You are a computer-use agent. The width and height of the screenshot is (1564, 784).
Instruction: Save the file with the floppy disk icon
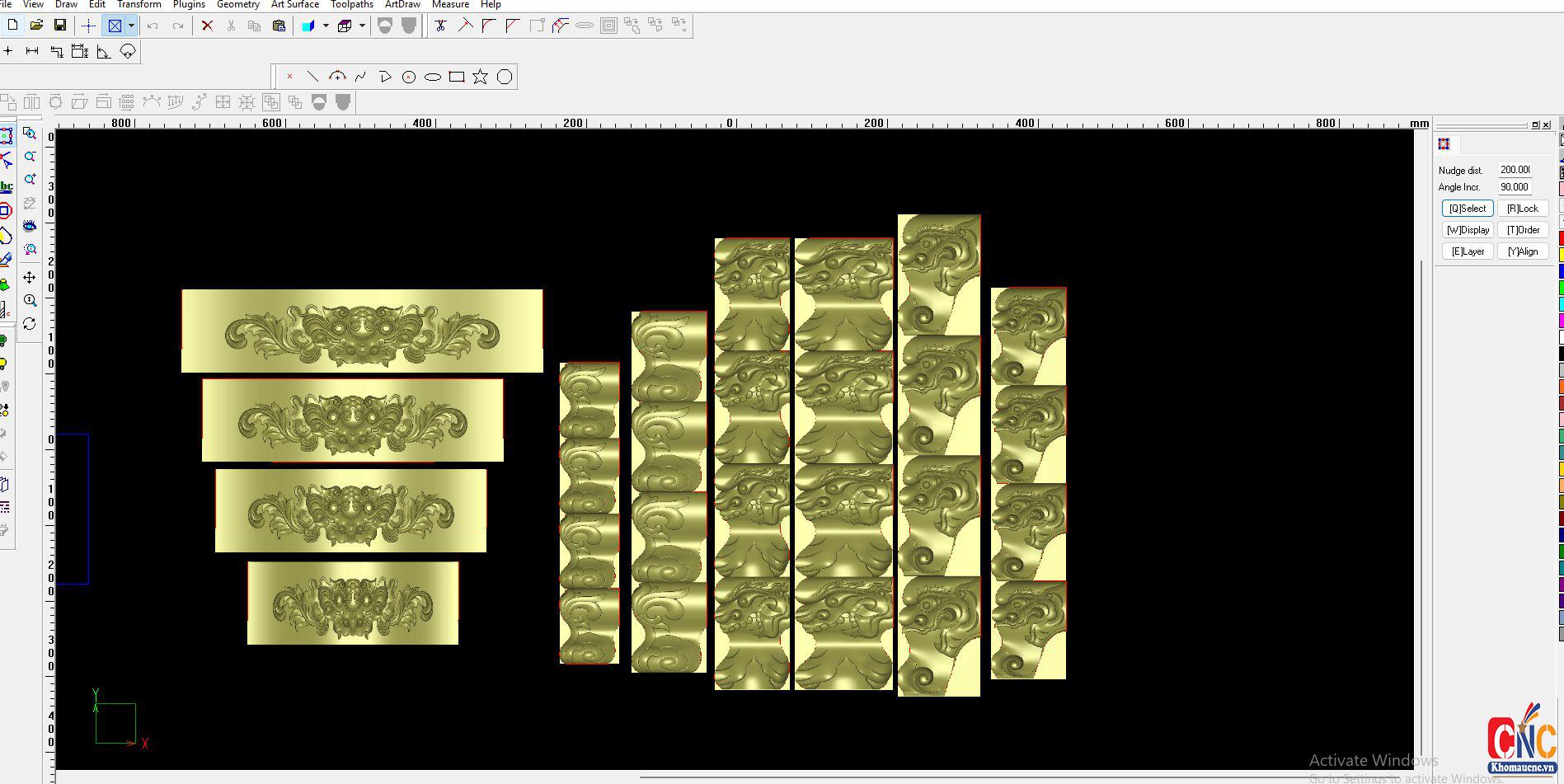coord(59,26)
